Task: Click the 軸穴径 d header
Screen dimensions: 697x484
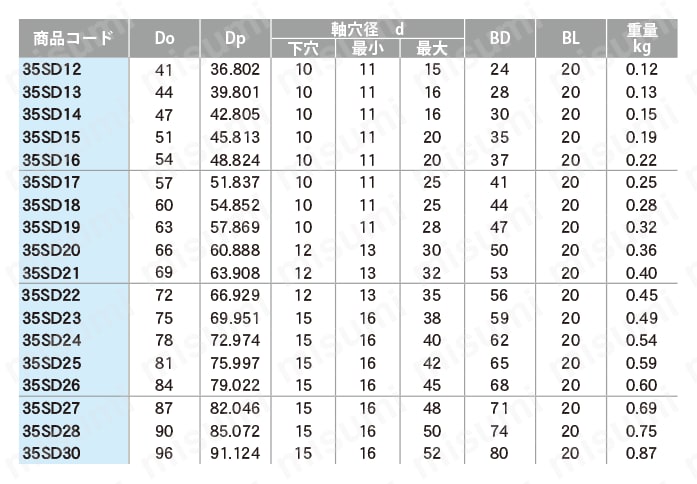Action: coord(368,29)
